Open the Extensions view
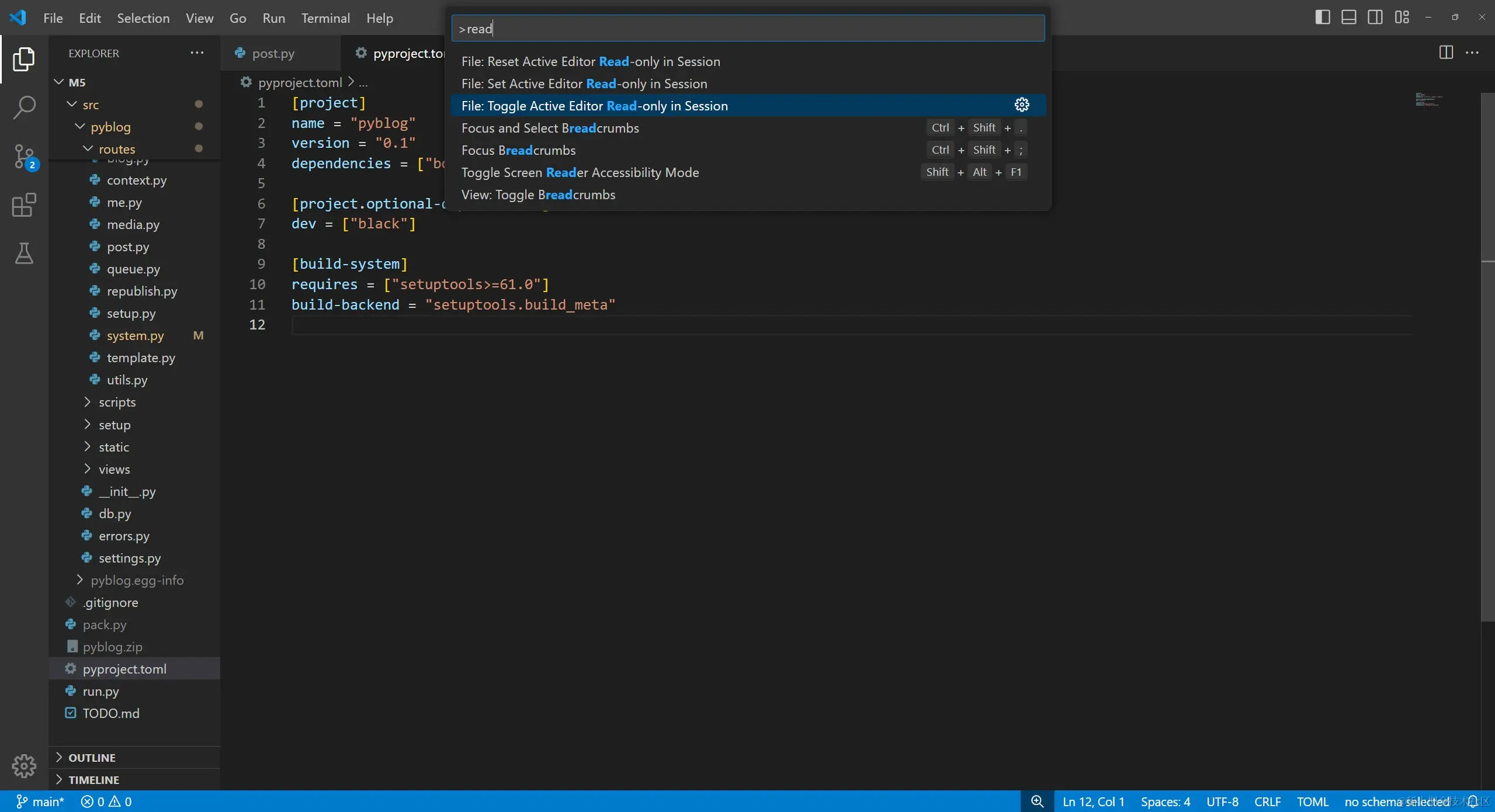 pos(24,205)
